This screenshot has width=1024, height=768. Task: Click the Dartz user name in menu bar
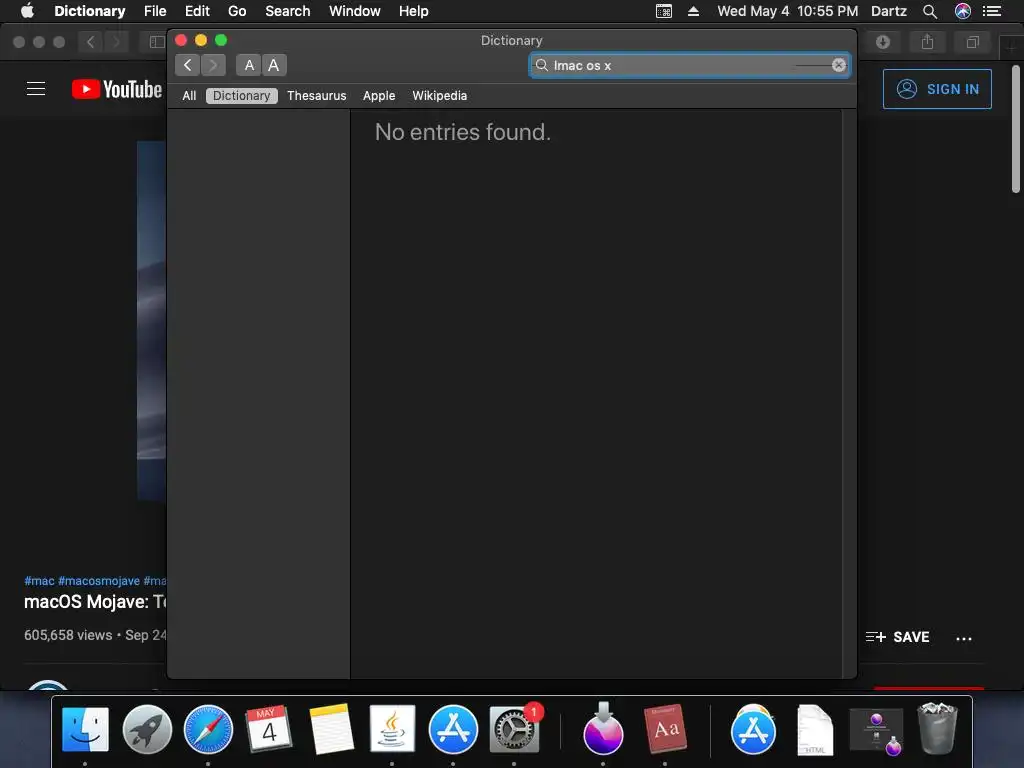[888, 11]
